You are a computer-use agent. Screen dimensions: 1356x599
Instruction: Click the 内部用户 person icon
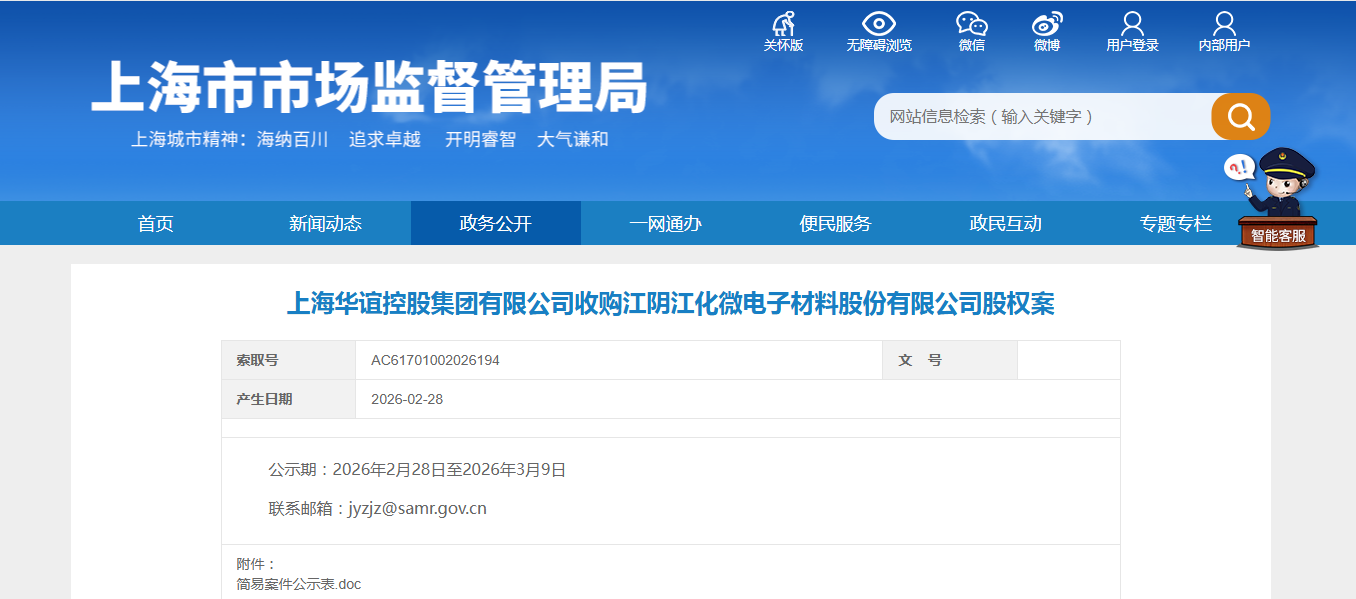pyautogui.click(x=1224, y=23)
